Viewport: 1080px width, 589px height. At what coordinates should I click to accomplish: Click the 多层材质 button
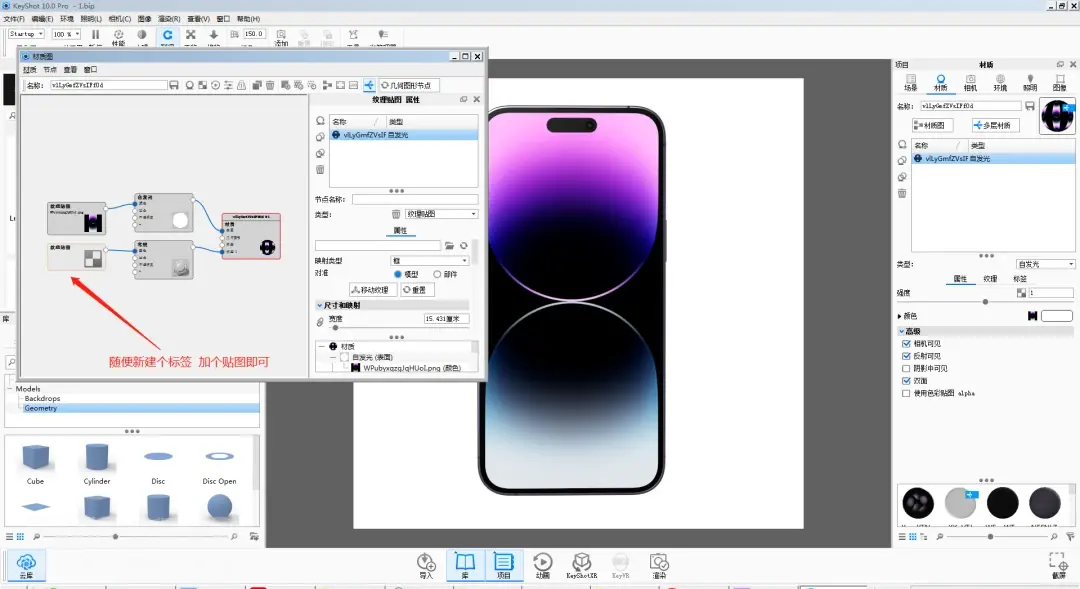tap(995, 125)
